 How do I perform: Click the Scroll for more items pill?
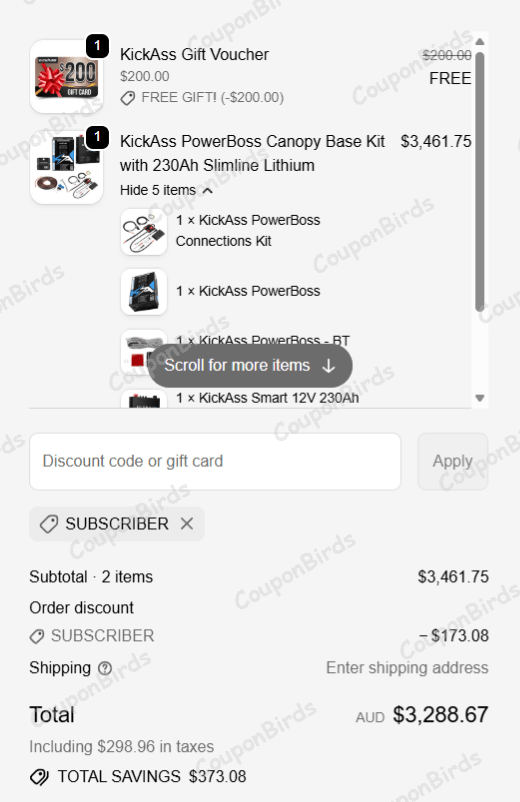click(250, 365)
